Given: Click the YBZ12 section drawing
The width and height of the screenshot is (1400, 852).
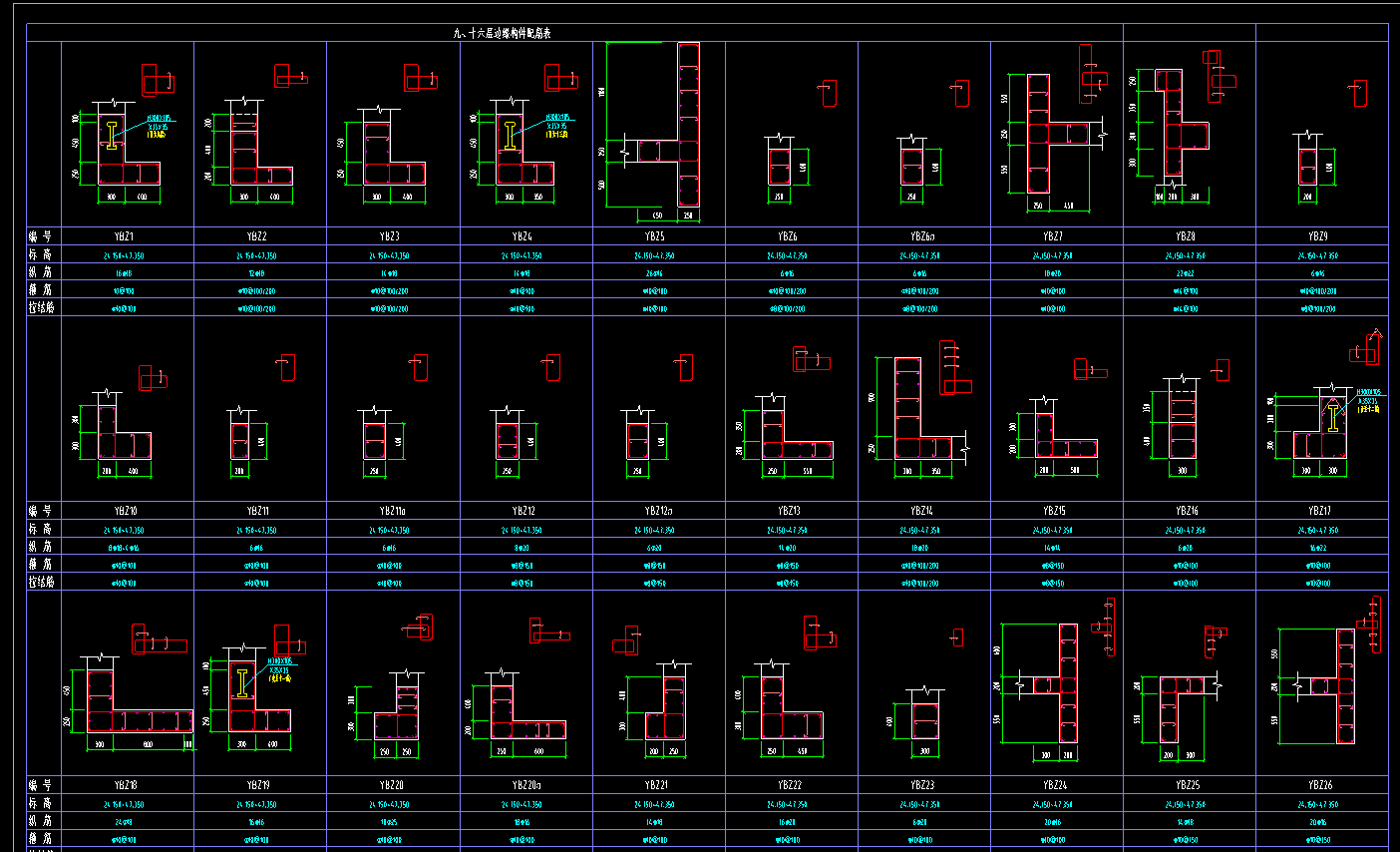Looking at the screenshot, I should 507,439.
